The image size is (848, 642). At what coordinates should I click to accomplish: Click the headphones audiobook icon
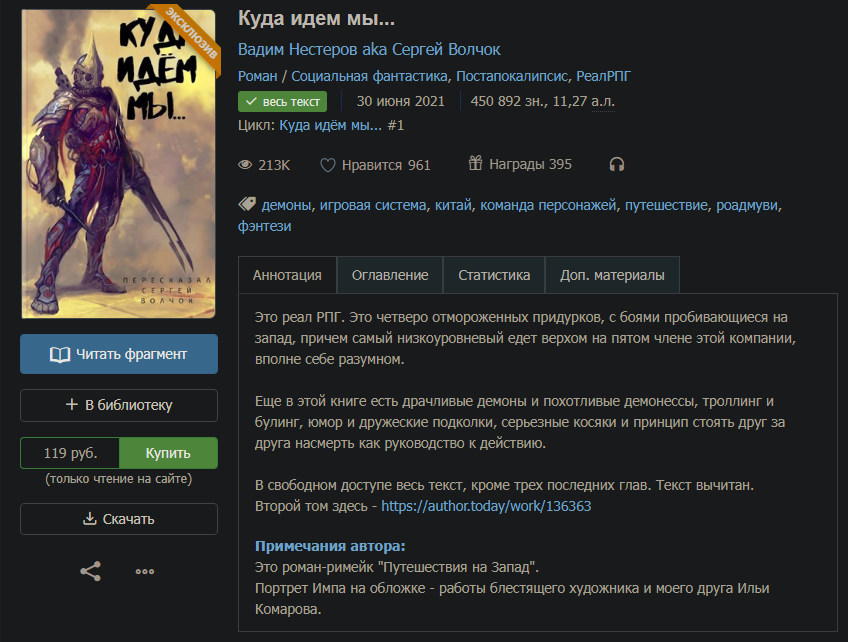coord(617,164)
